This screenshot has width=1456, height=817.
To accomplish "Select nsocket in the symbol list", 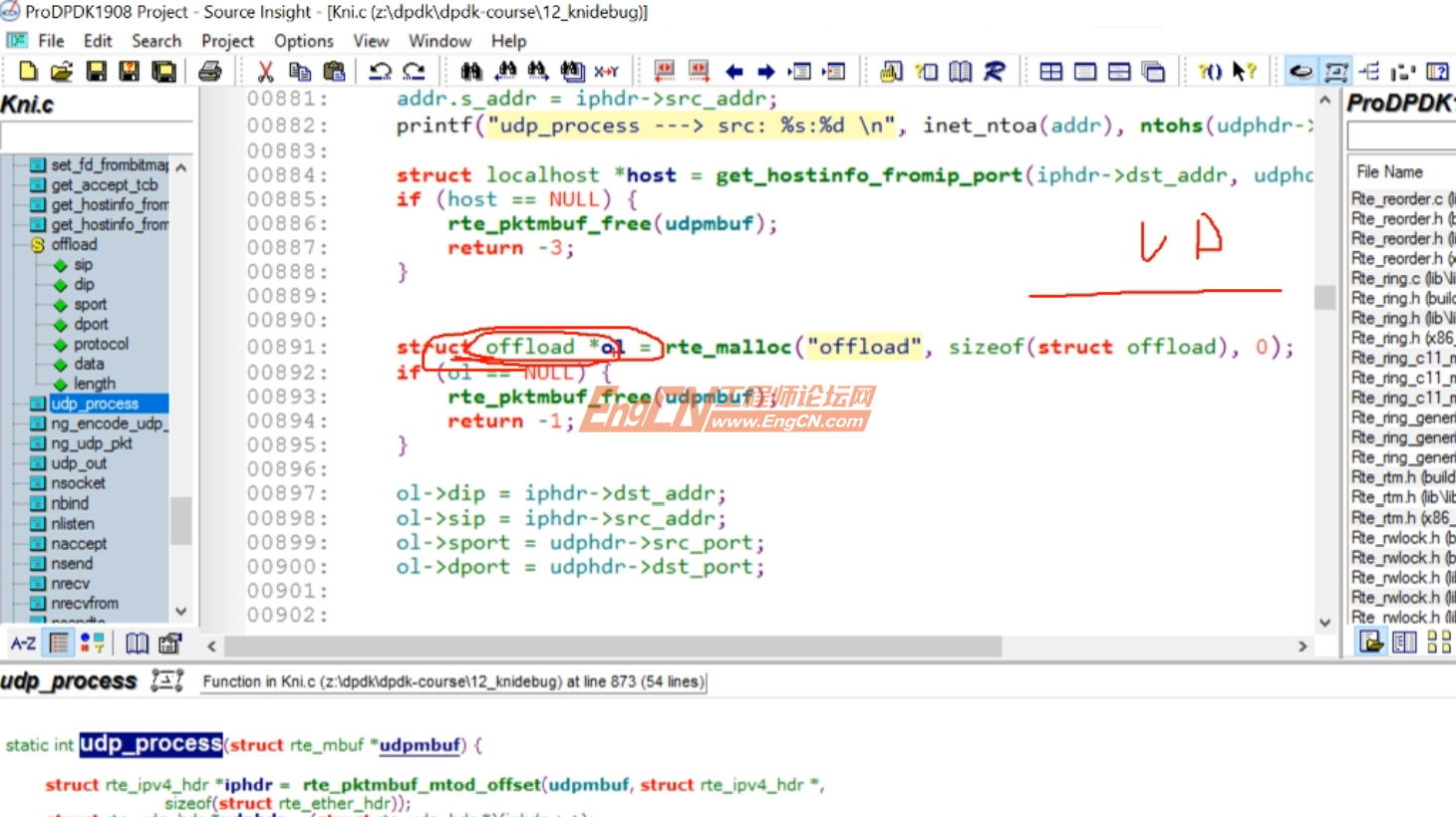I will [78, 483].
